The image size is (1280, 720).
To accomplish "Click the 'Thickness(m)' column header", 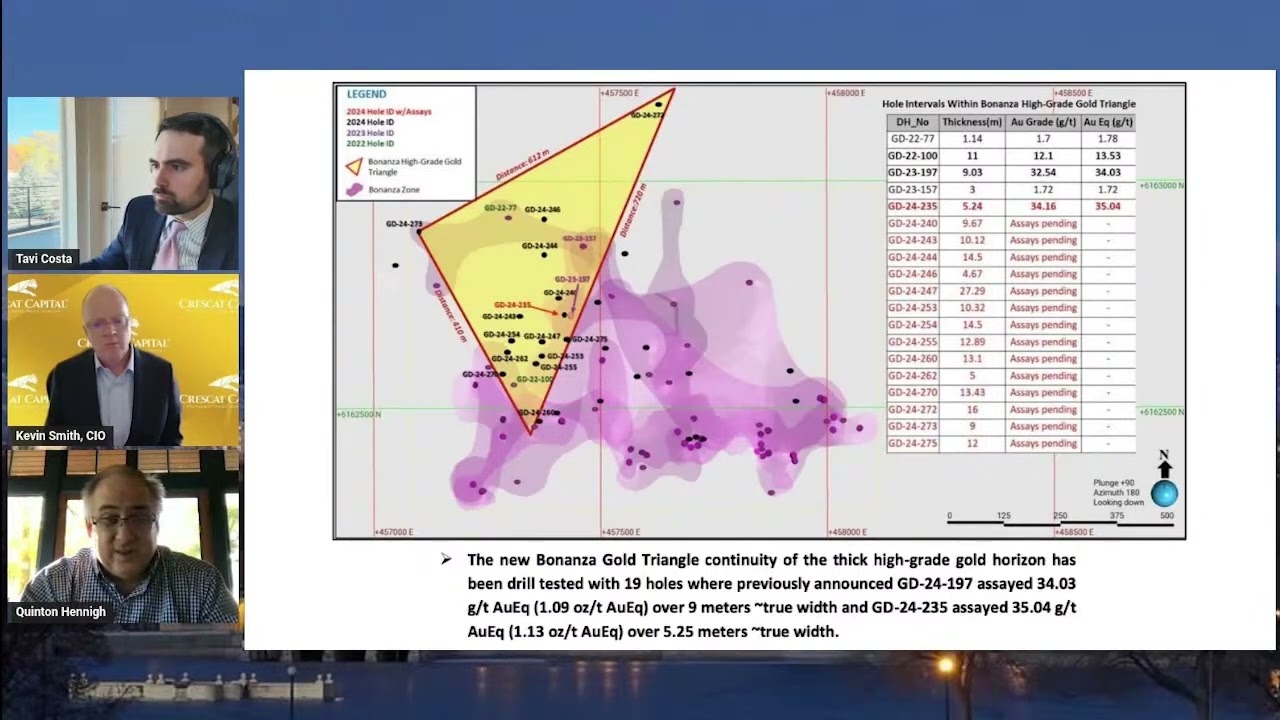I will [x=971, y=122].
